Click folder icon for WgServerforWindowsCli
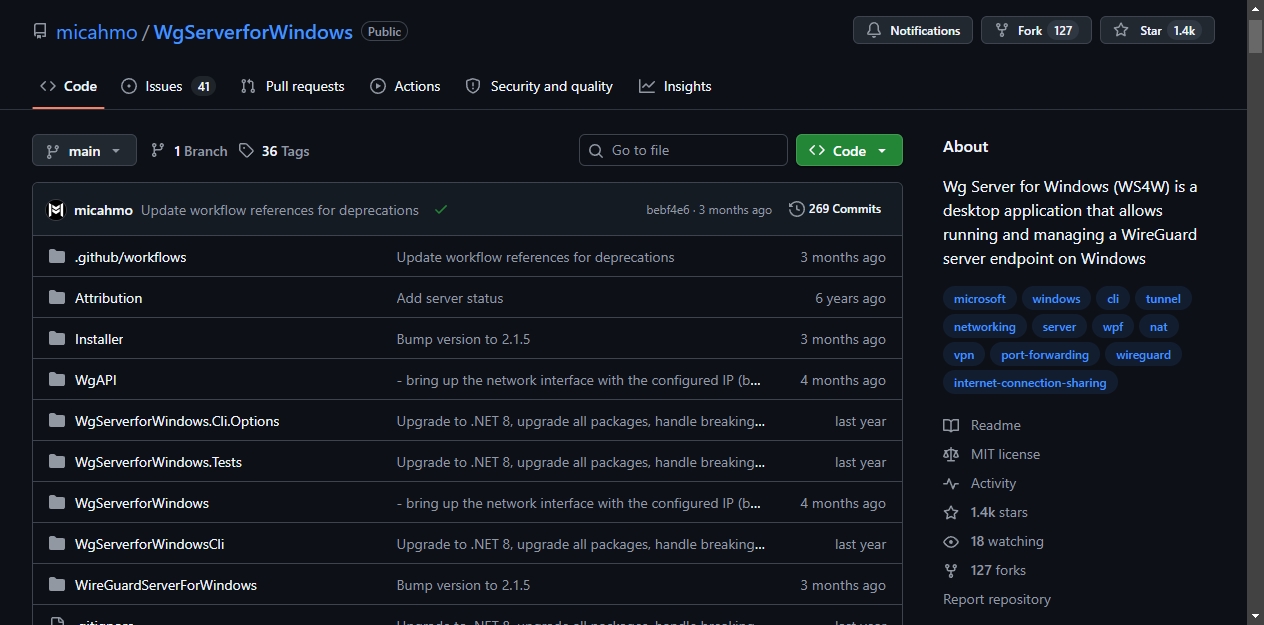 [x=56, y=544]
